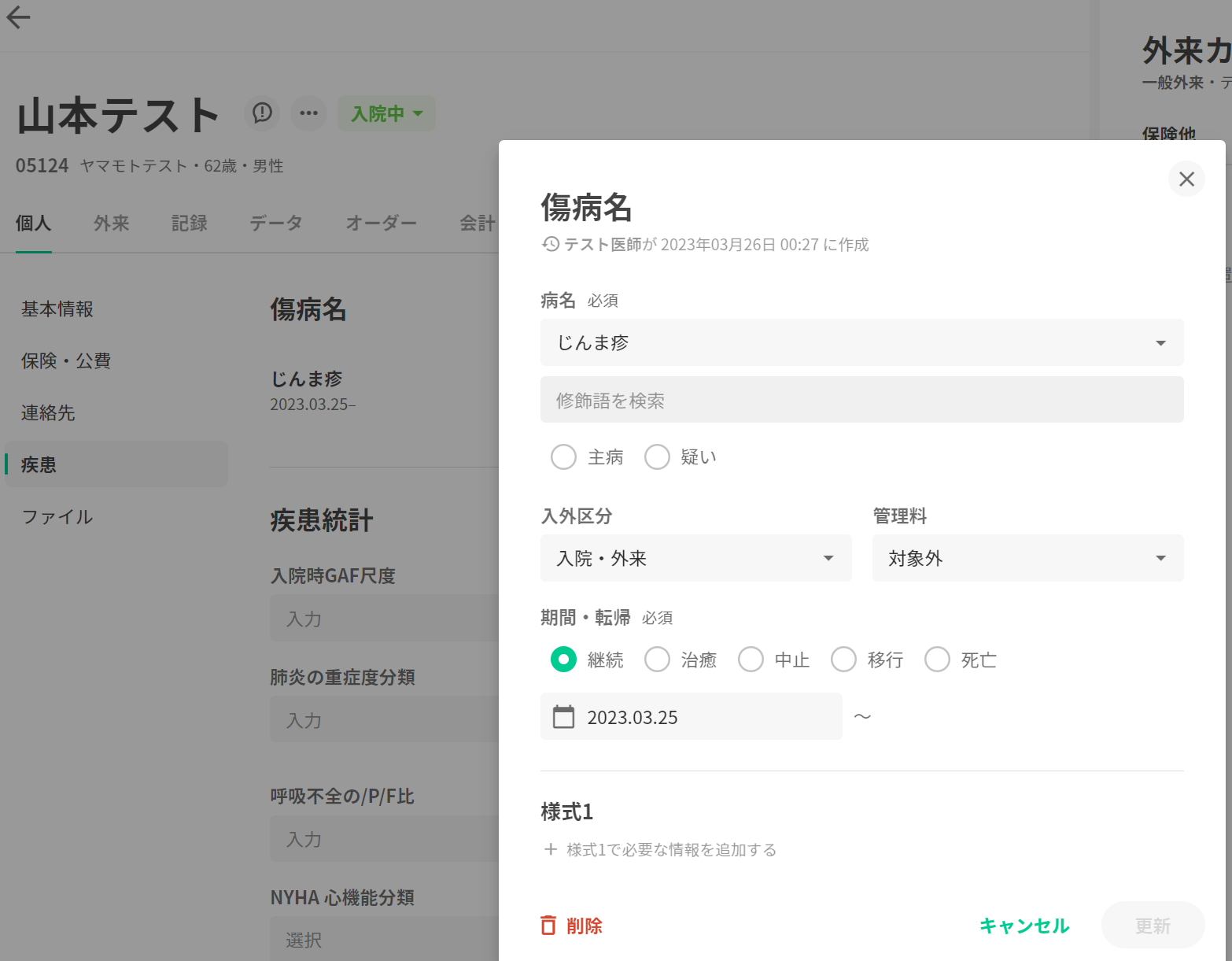
Task: Switch to the オーダー tab
Action: pos(382,224)
